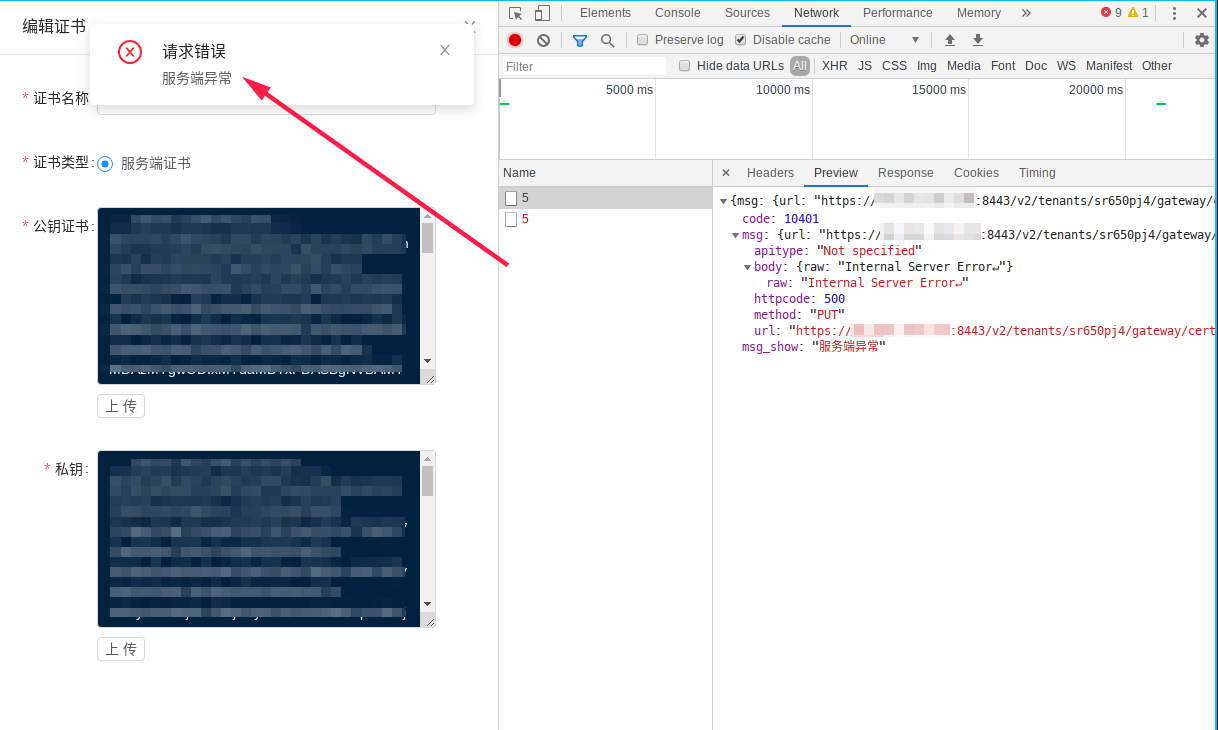Open the network filter funnel icon
This screenshot has width=1218, height=730.
pyautogui.click(x=579, y=39)
